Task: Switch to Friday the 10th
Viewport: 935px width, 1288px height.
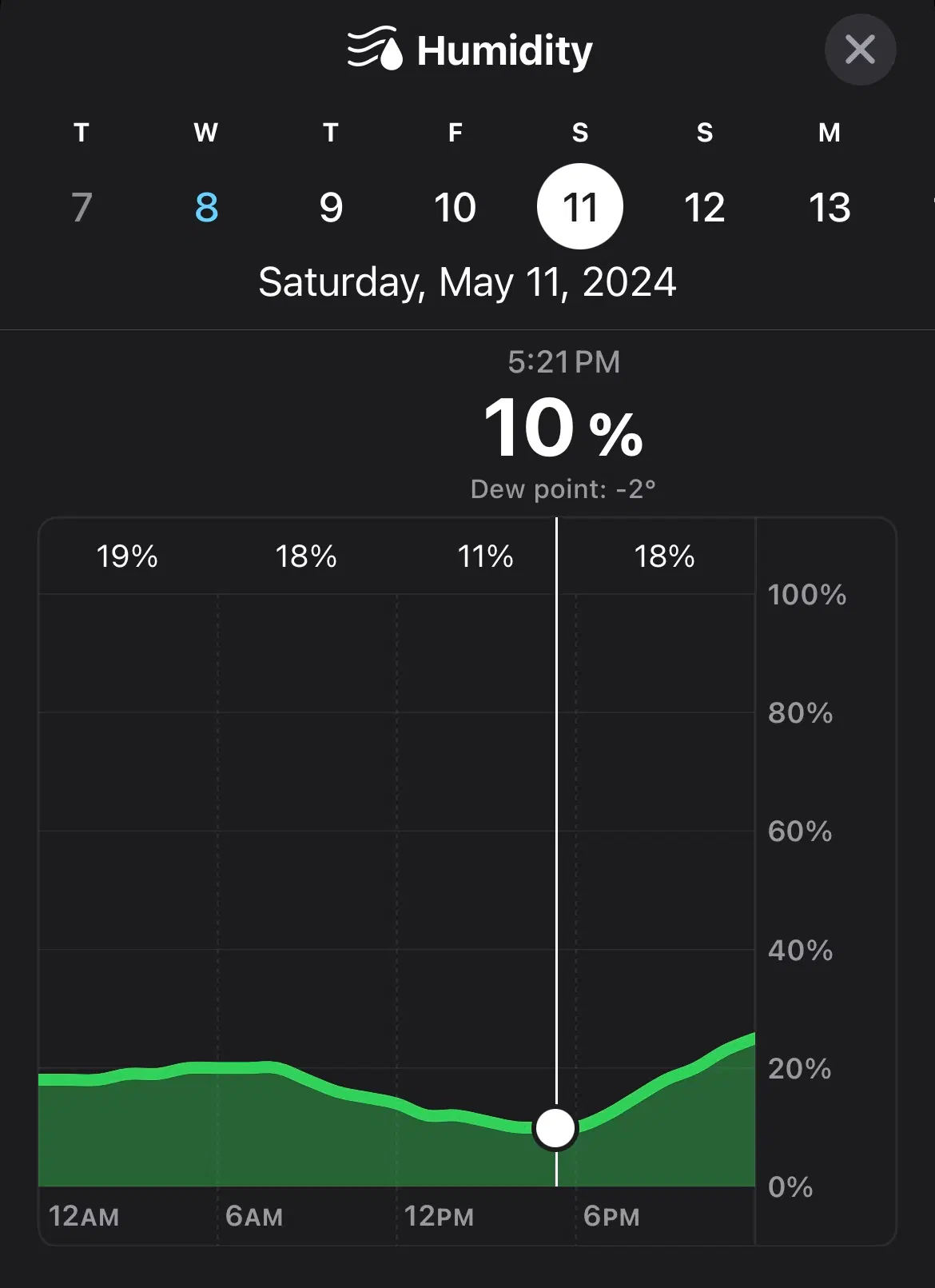Action: (456, 207)
